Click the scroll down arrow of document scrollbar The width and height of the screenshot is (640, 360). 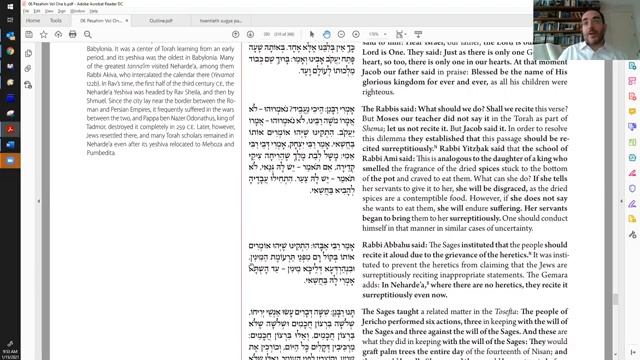pyautogui.click(x=616, y=355)
